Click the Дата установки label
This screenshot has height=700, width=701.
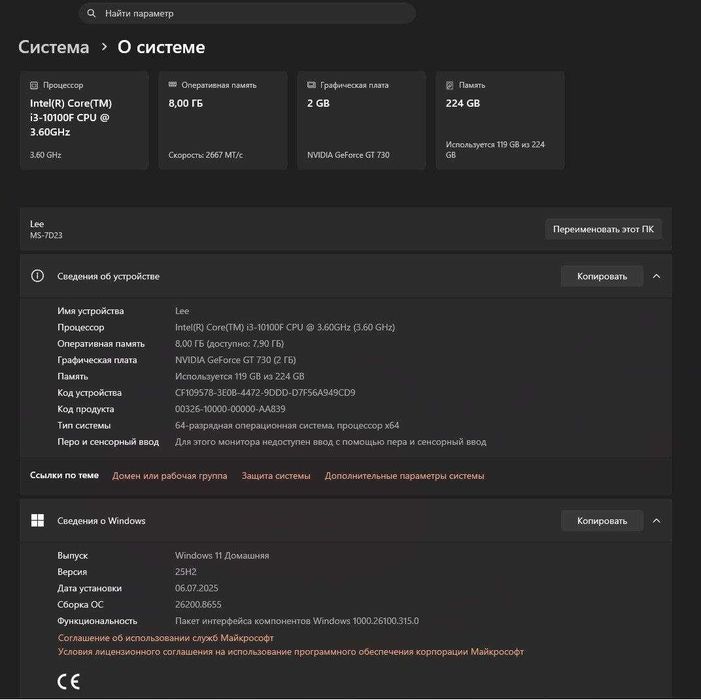pos(89,588)
